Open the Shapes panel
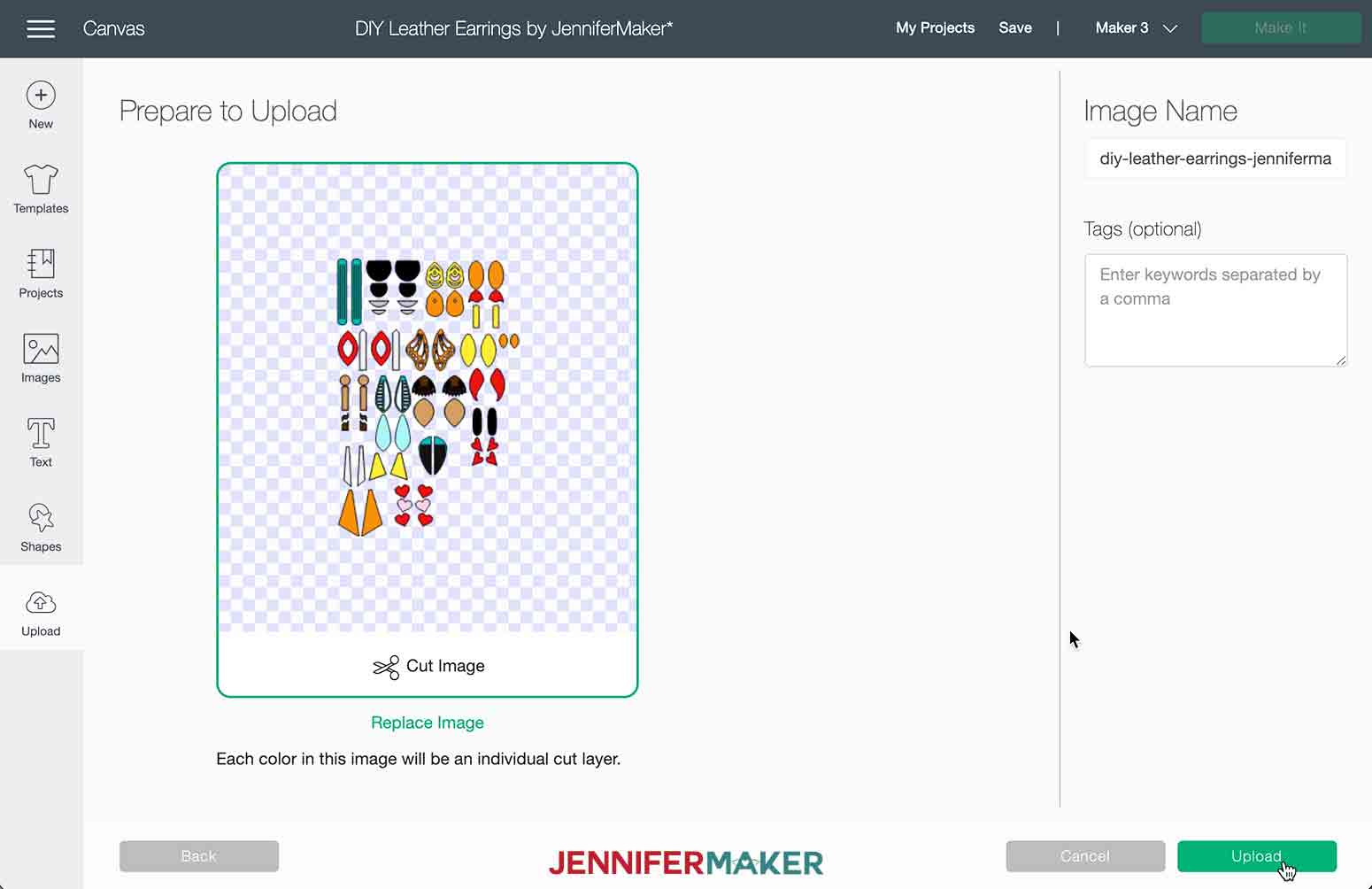This screenshot has height=889, width=1372. (x=41, y=528)
